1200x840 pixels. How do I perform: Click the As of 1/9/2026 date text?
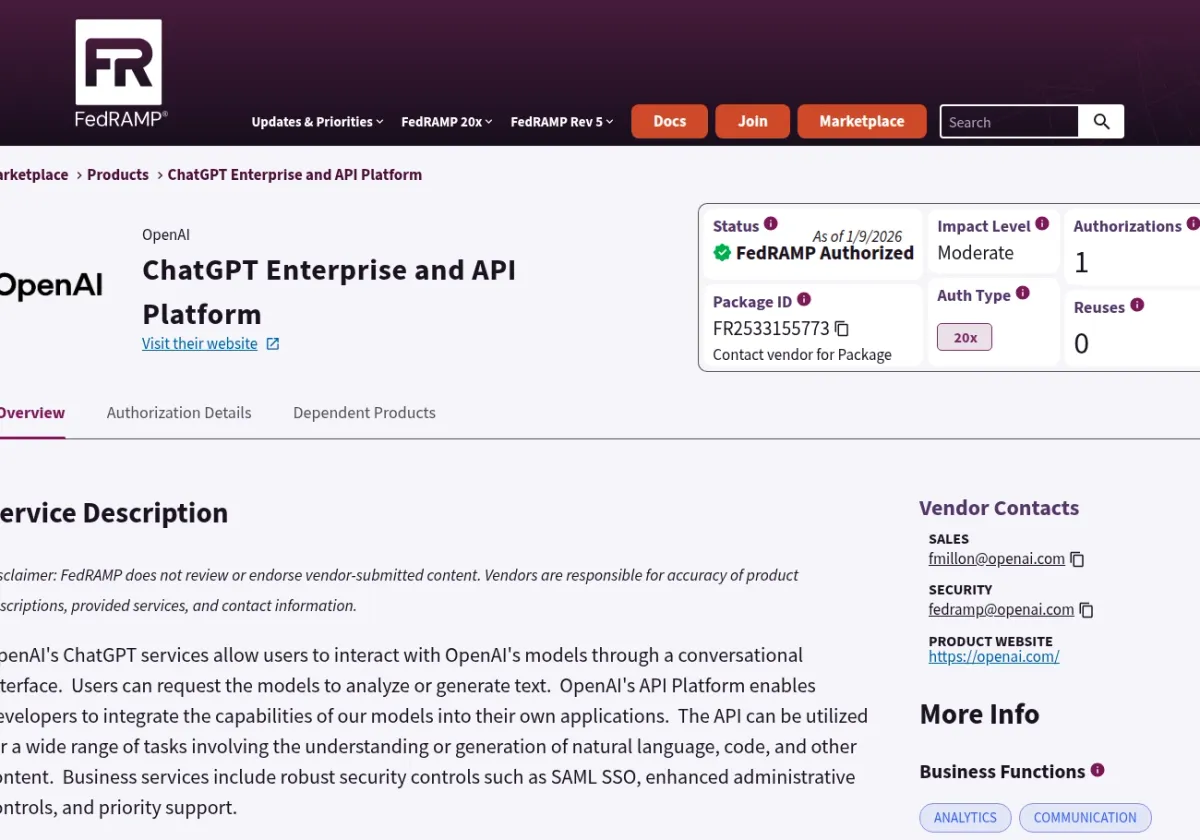pyautogui.click(x=857, y=236)
